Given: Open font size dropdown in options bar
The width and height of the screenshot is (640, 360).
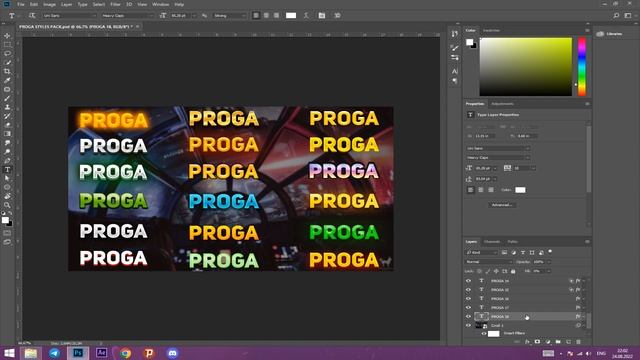Looking at the screenshot, I should pos(194,16).
